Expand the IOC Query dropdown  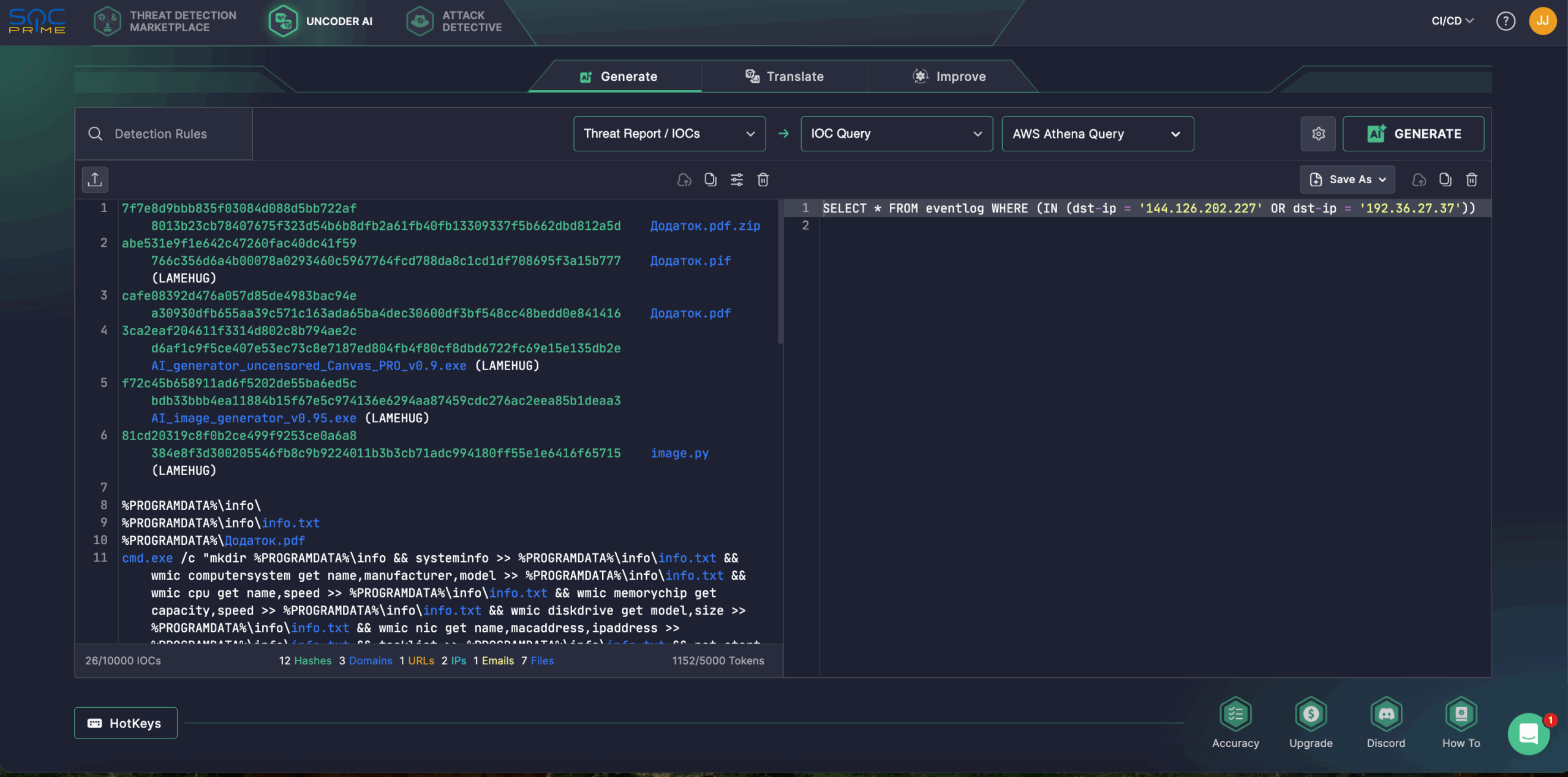pyautogui.click(x=897, y=134)
